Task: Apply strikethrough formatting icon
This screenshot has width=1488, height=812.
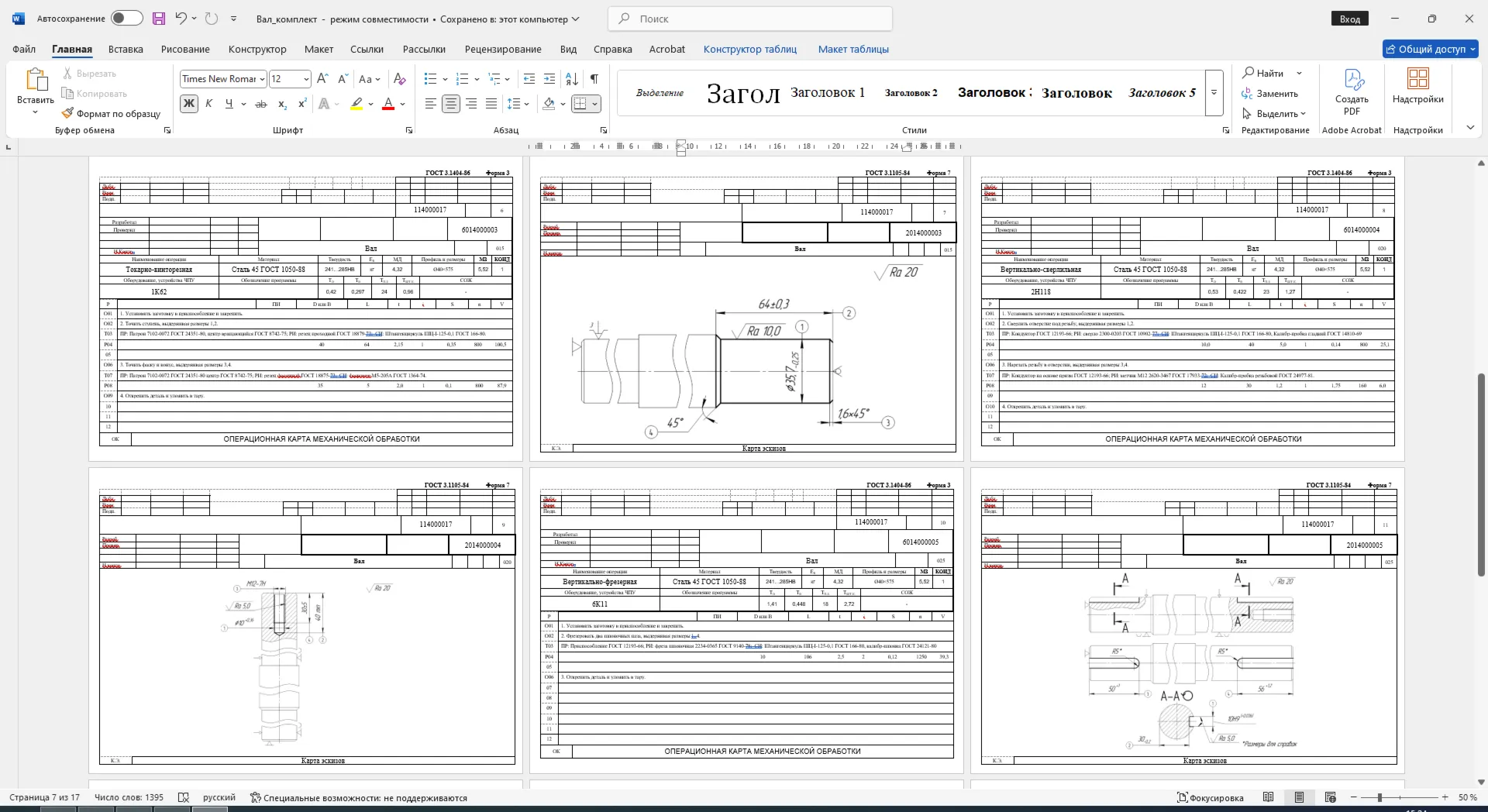Action: coord(261,104)
